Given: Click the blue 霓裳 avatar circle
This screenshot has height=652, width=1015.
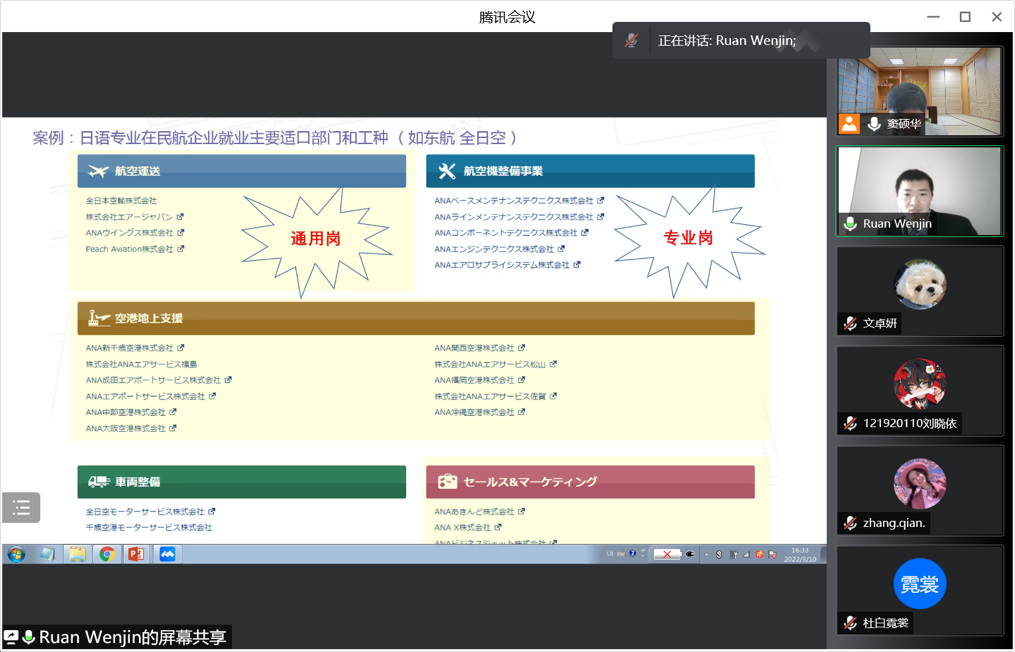Looking at the screenshot, I should (919, 584).
